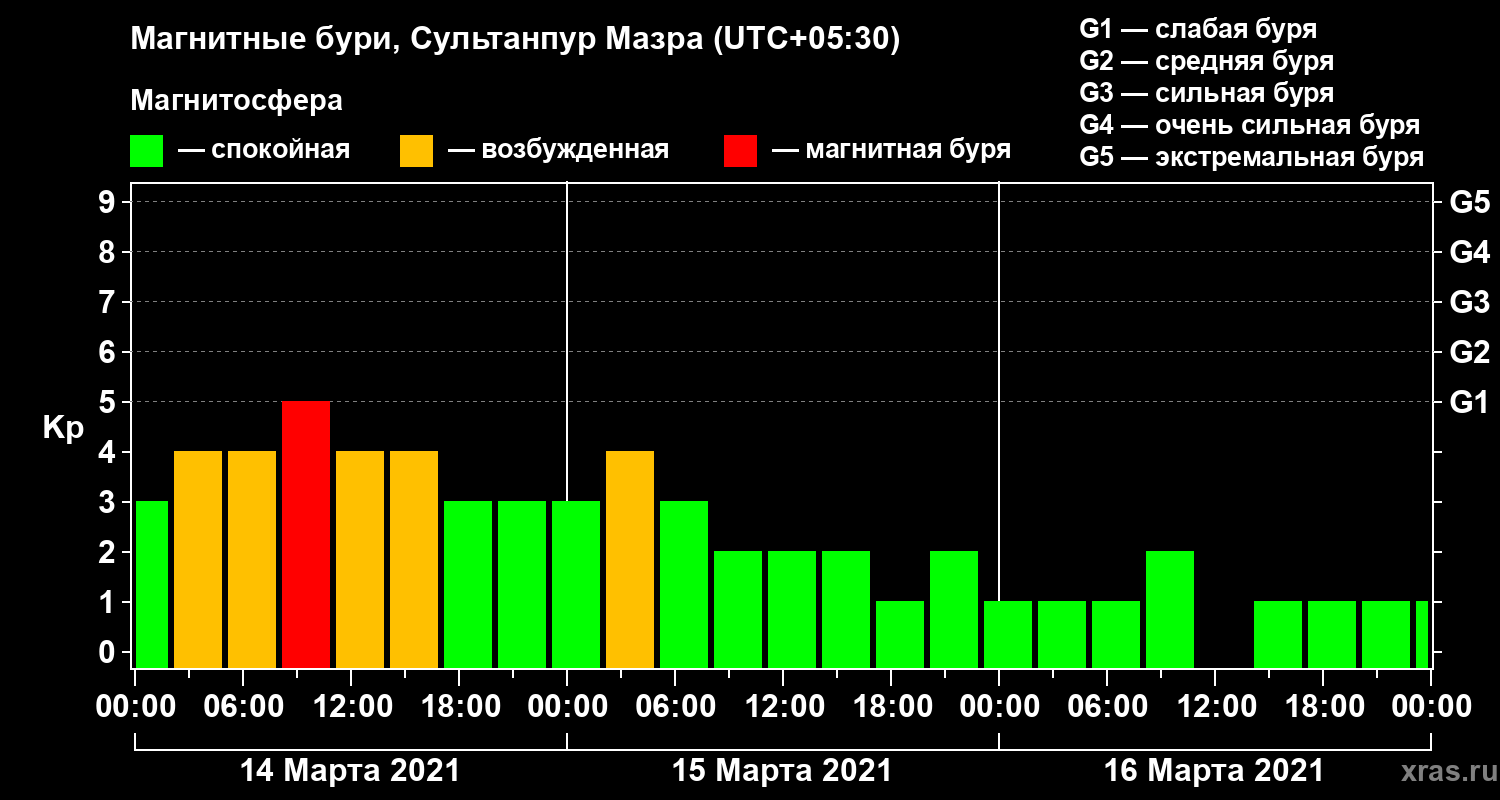Click the orange 'возбужденная' legend swatch
The width and height of the screenshot is (1500, 800).
[x=416, y=151]
